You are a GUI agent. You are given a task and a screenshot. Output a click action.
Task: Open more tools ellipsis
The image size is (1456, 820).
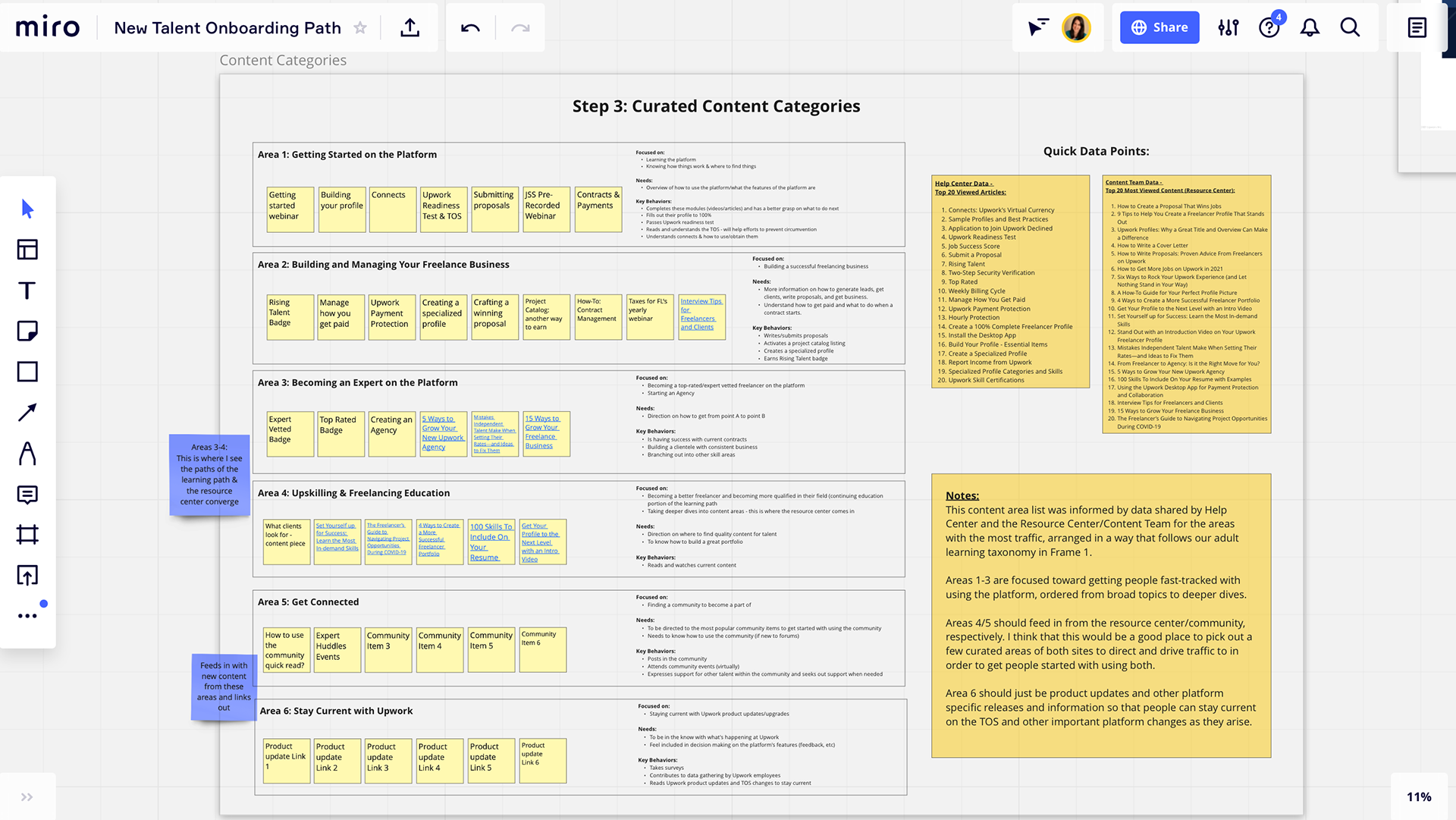(x=27, y=616)
